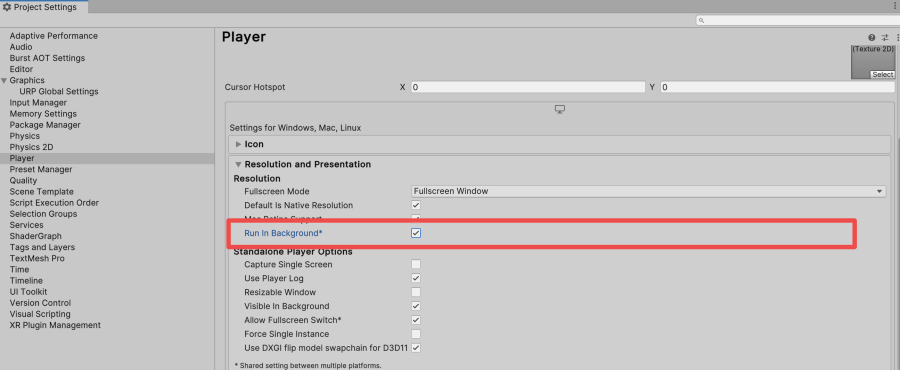Select the Windows, Mac, Linux platform monitor icon
This screenshot has width=900, height=370.
[x=561, y=110]
